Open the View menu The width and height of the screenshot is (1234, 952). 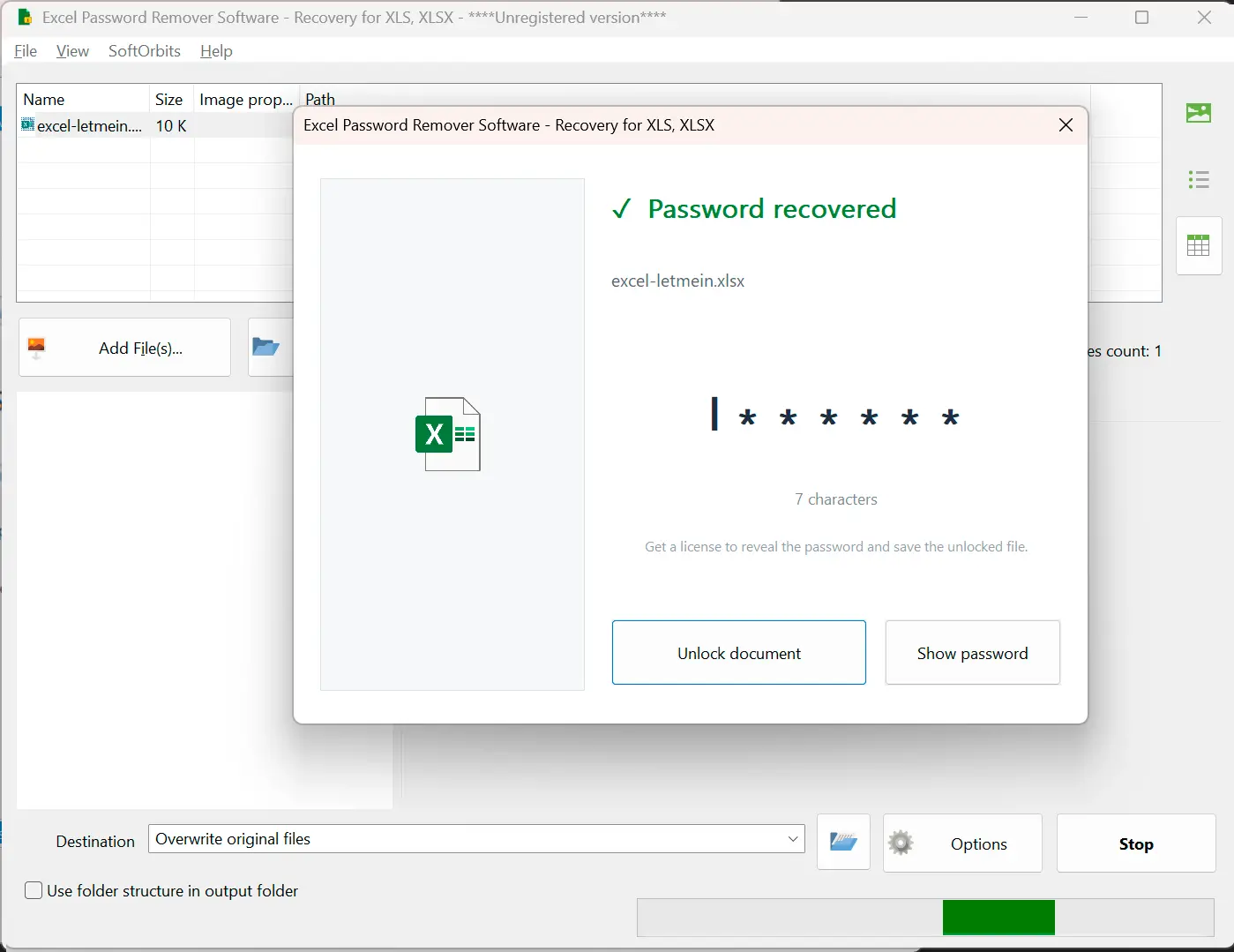tap(72, 51)
